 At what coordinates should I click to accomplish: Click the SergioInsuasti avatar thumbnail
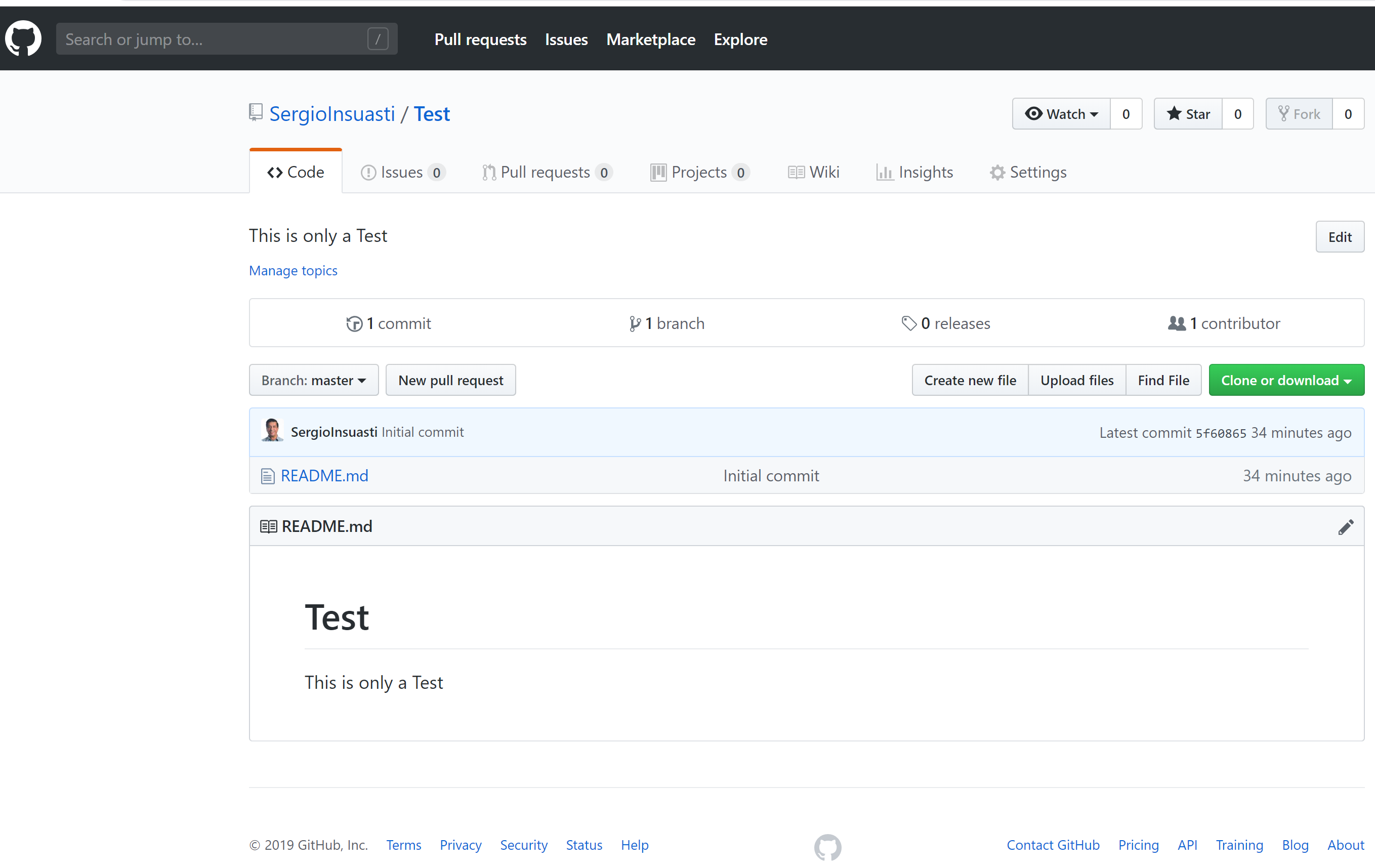pos(272,431)
